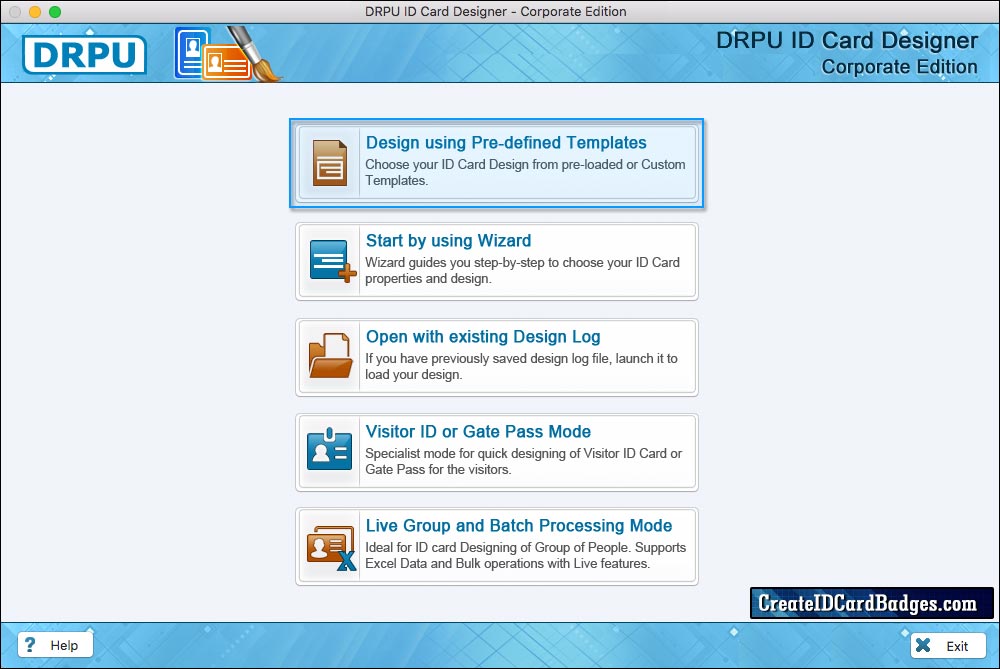1000x669 pixels.
Task: Click 'Choose your ID Card Design' description text
Action: coord(525,172)
